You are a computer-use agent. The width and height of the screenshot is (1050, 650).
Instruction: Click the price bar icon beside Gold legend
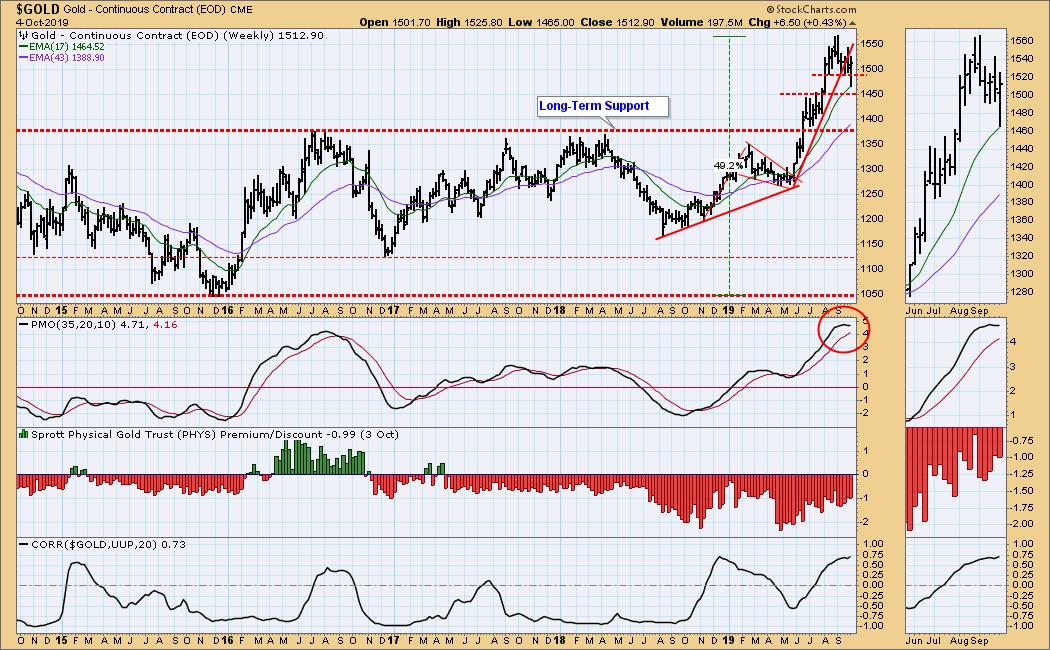[23, 36]
